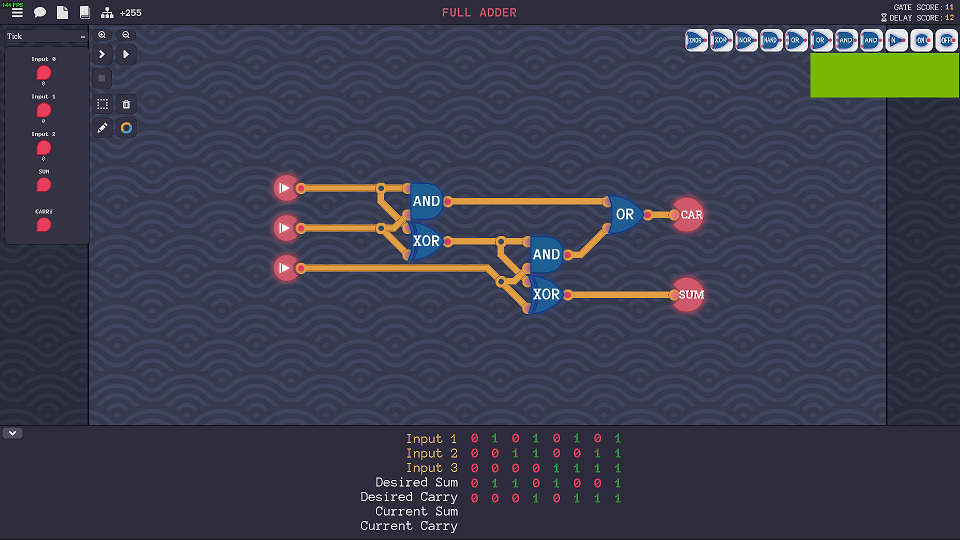Zoom out with the magnifier minus icon
Viewport: 960px width, 540px height.
point(126,34)
